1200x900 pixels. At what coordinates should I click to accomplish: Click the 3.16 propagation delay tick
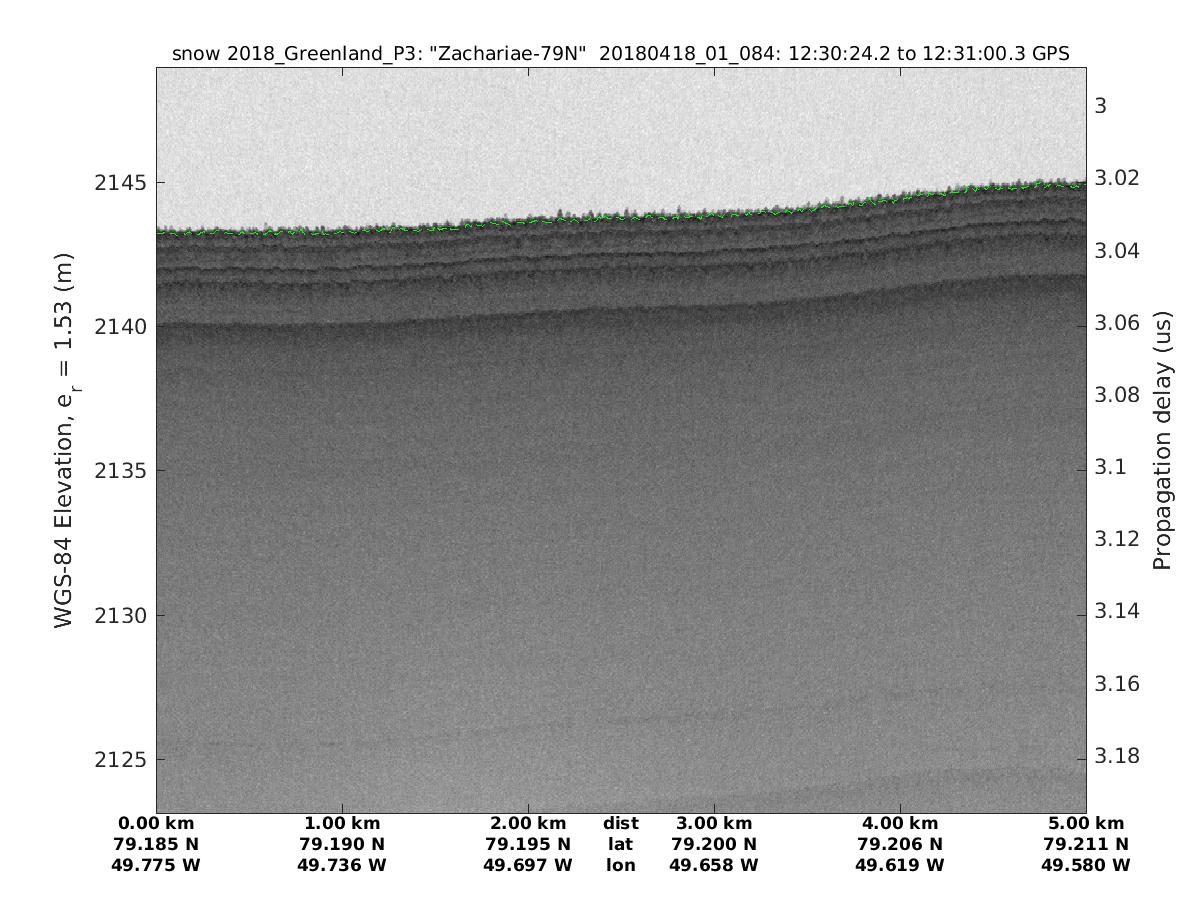coord(1115,684)
